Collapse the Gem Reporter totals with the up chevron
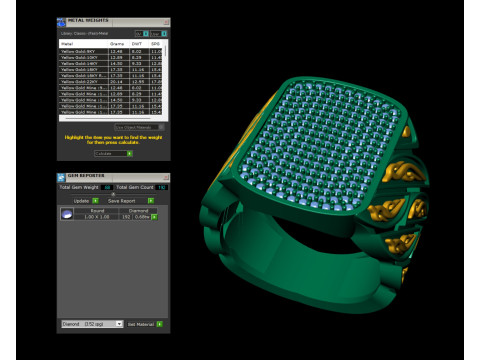The width and height of the screenshot is (480, 360). point(113,194)
